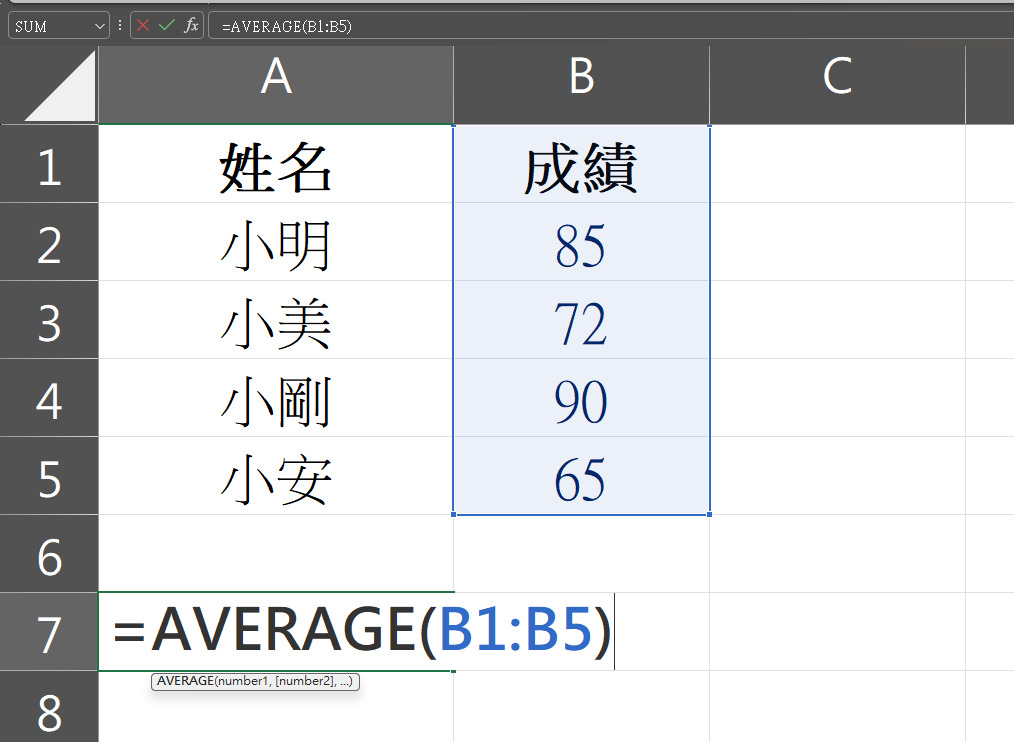Select row 6 header

click(x=49, y=554)
